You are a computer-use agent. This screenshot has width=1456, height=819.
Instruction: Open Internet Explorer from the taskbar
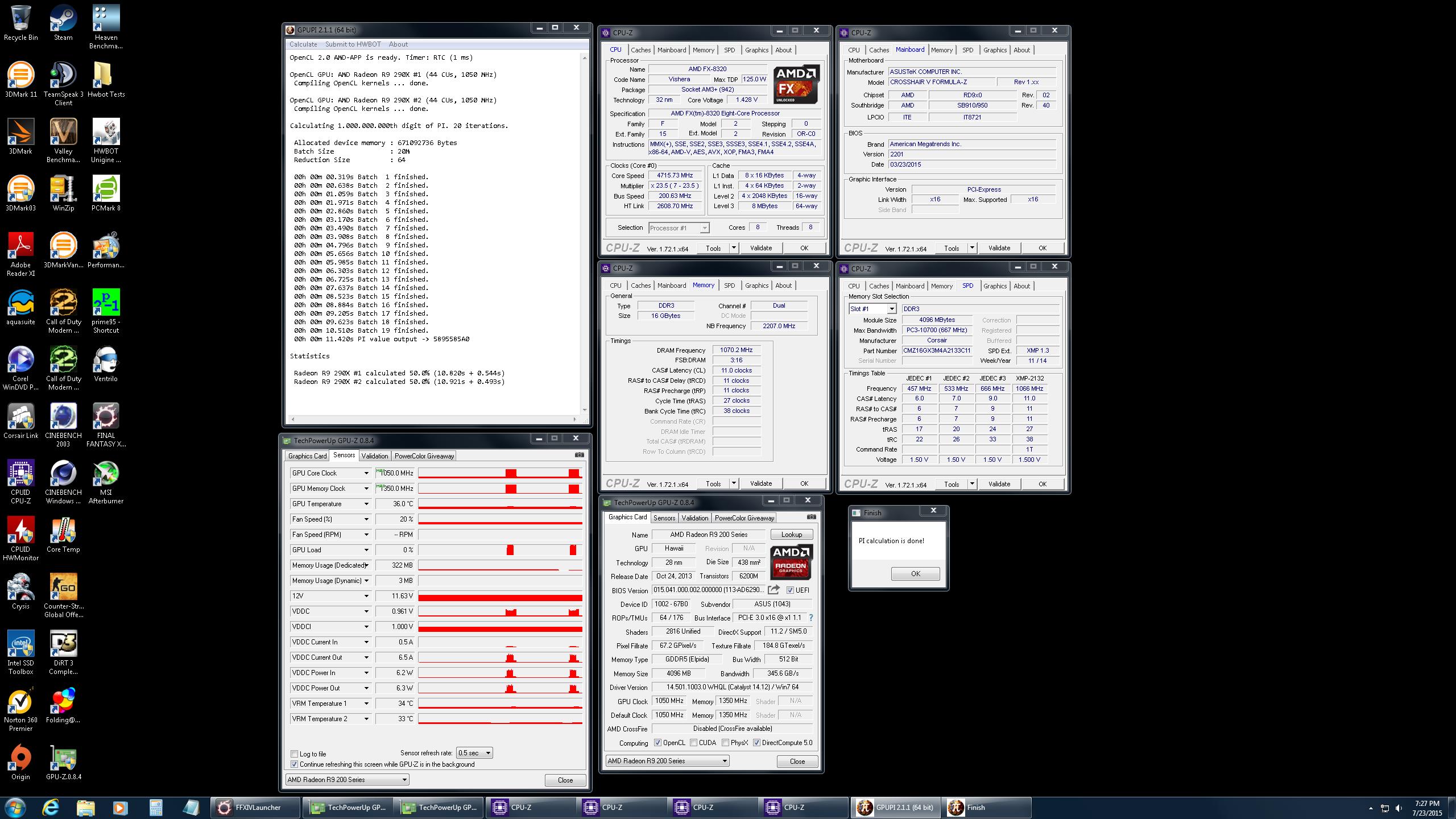(x=51, y=807)
